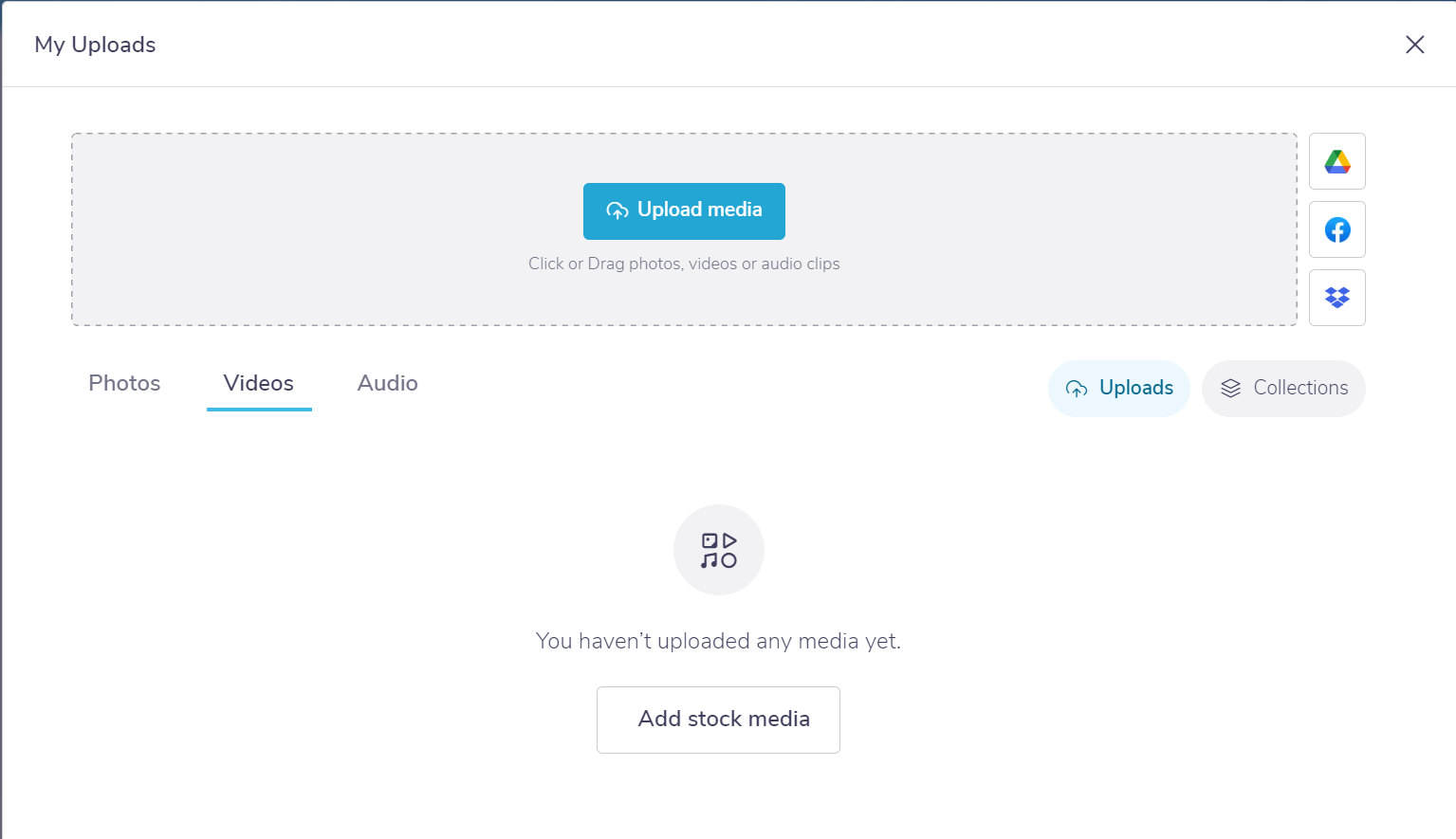Switch to the Audio tab

click(x=387, y=383)
